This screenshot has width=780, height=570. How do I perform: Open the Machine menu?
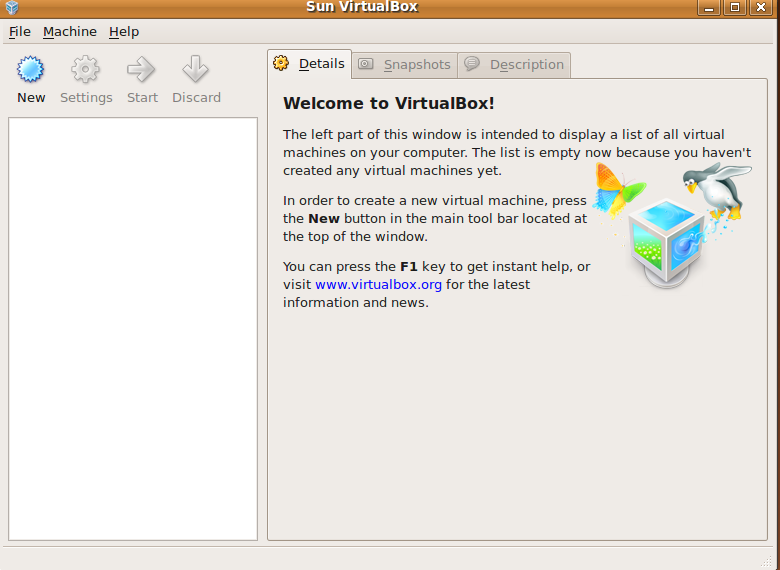(70, 32)
